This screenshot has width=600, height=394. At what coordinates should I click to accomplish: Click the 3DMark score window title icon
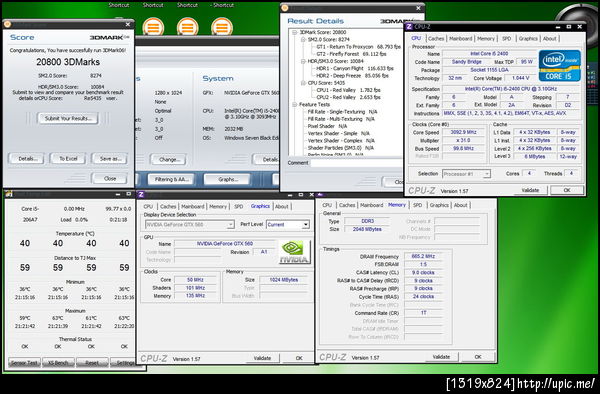pos(7,24)
